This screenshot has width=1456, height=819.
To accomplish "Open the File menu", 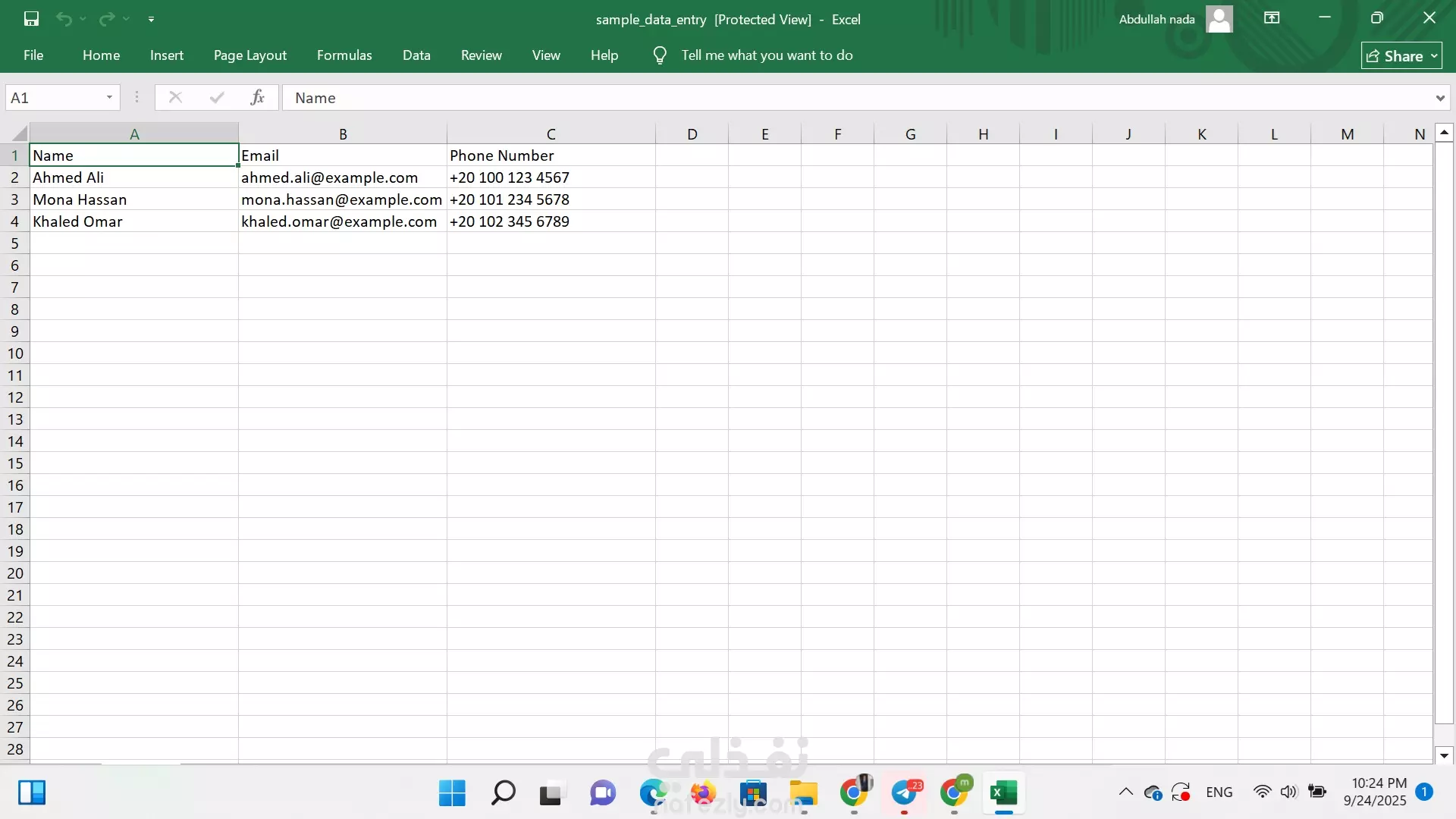I will (x=33, y=55).
